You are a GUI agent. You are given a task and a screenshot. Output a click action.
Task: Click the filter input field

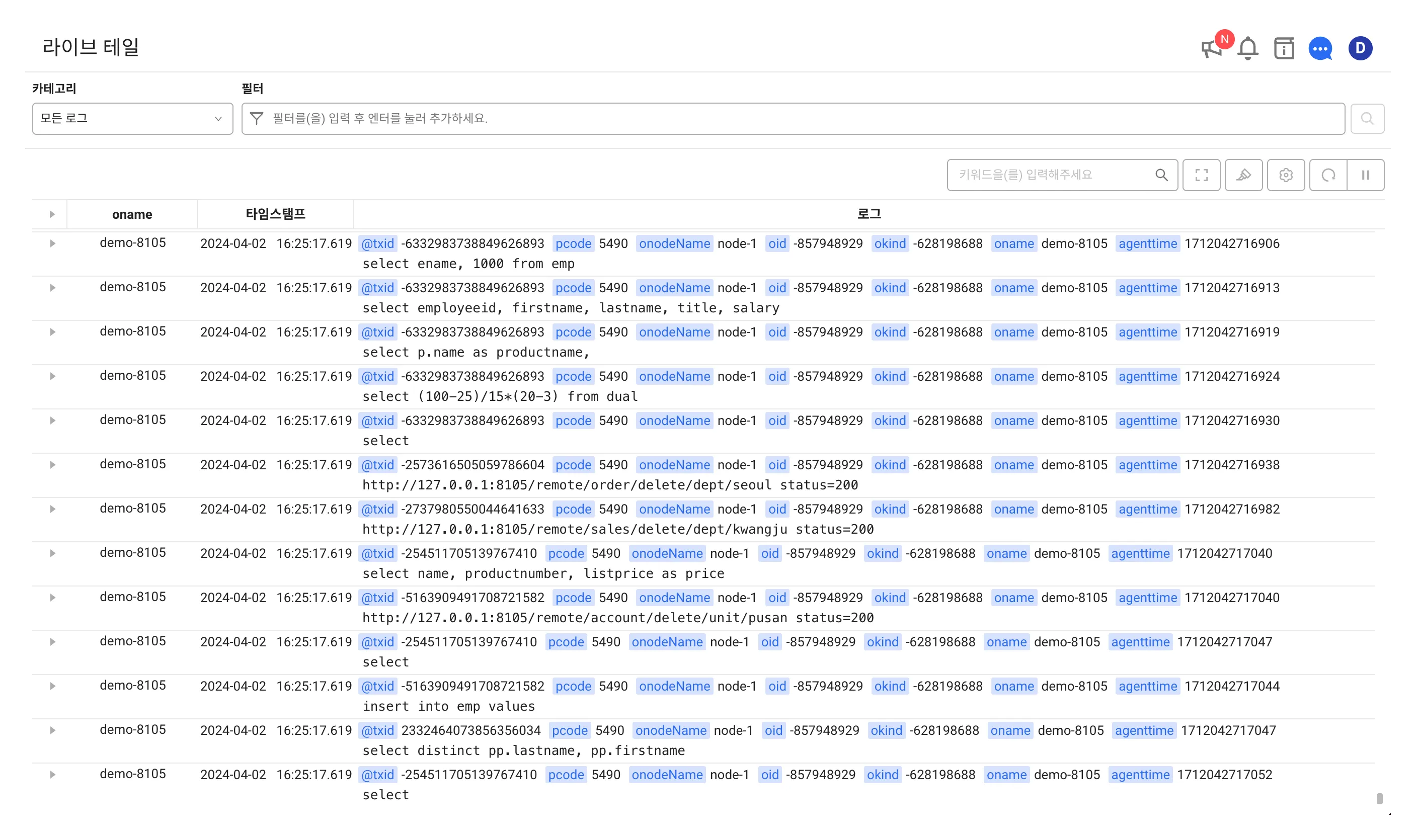pos(793,119)
